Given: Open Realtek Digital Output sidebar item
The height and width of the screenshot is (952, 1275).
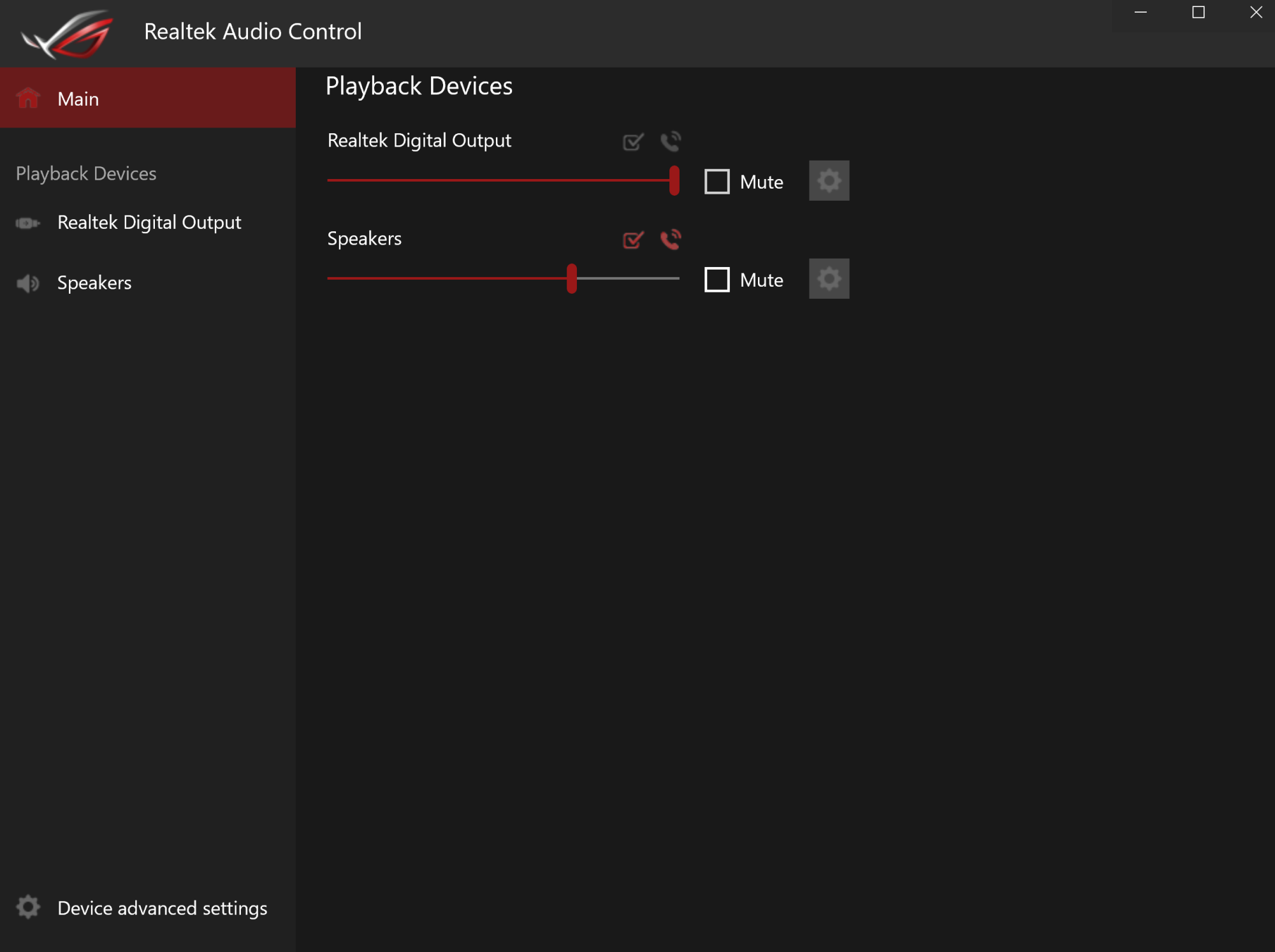Looking at the screenshot, I should 149,222.
